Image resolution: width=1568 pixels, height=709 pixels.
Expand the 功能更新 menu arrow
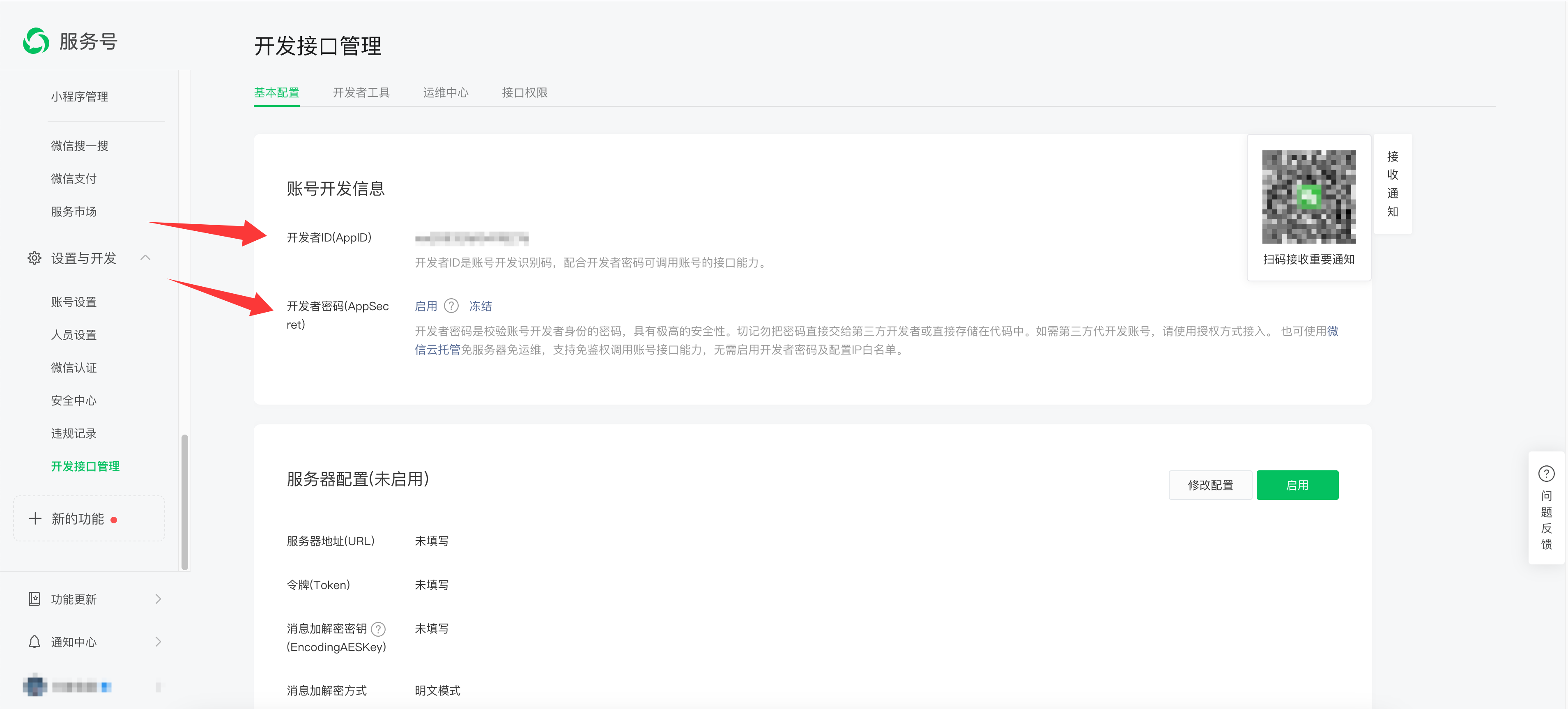158,599
